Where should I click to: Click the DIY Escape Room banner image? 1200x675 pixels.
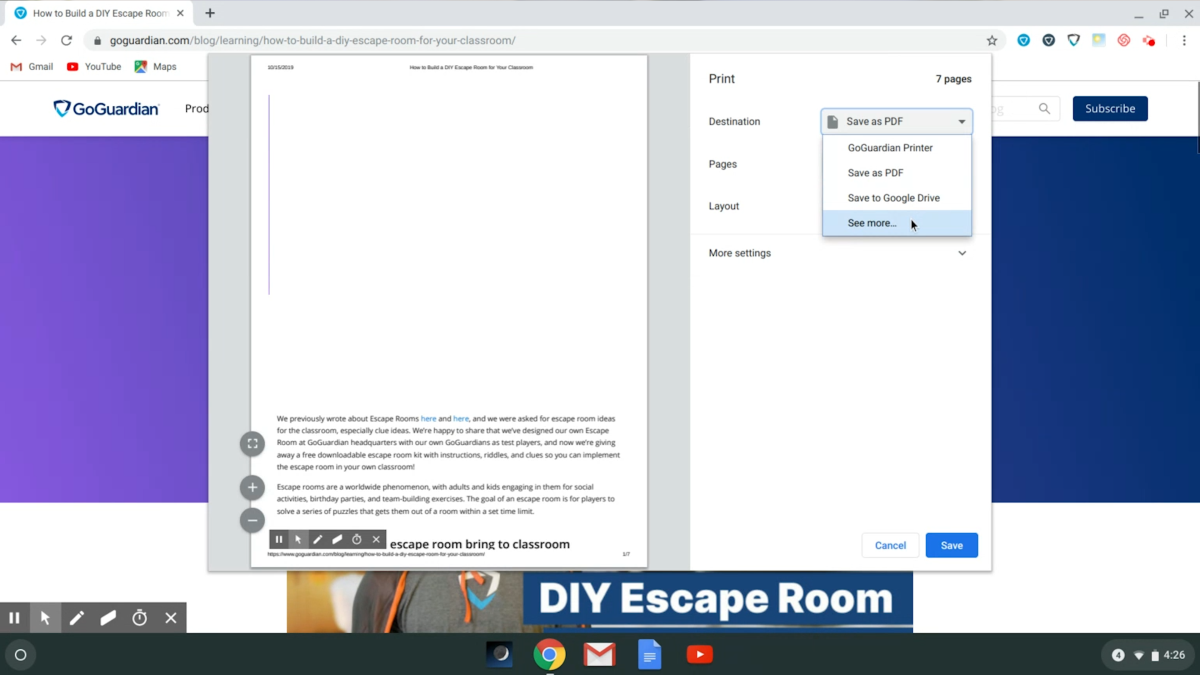click(600, 601)
